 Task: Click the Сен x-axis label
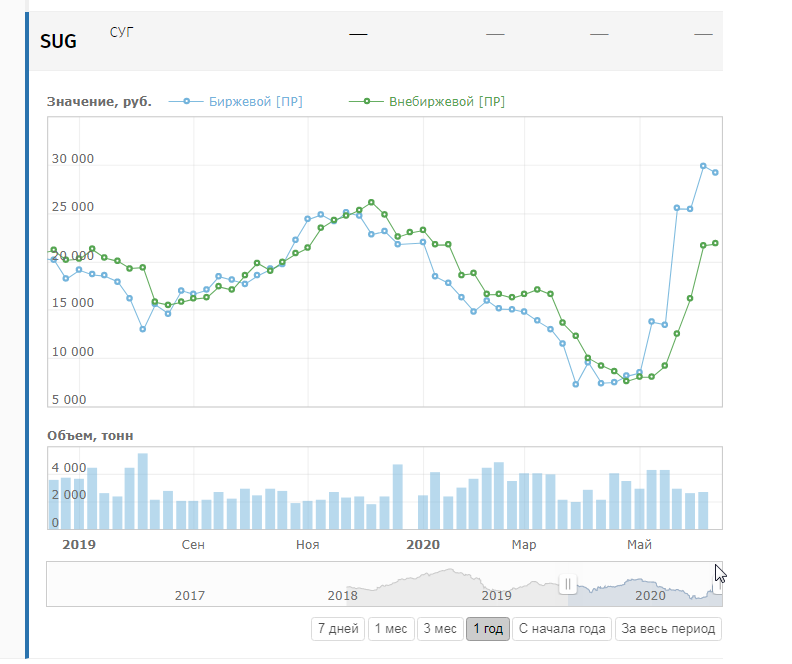[x=193, y=545]
